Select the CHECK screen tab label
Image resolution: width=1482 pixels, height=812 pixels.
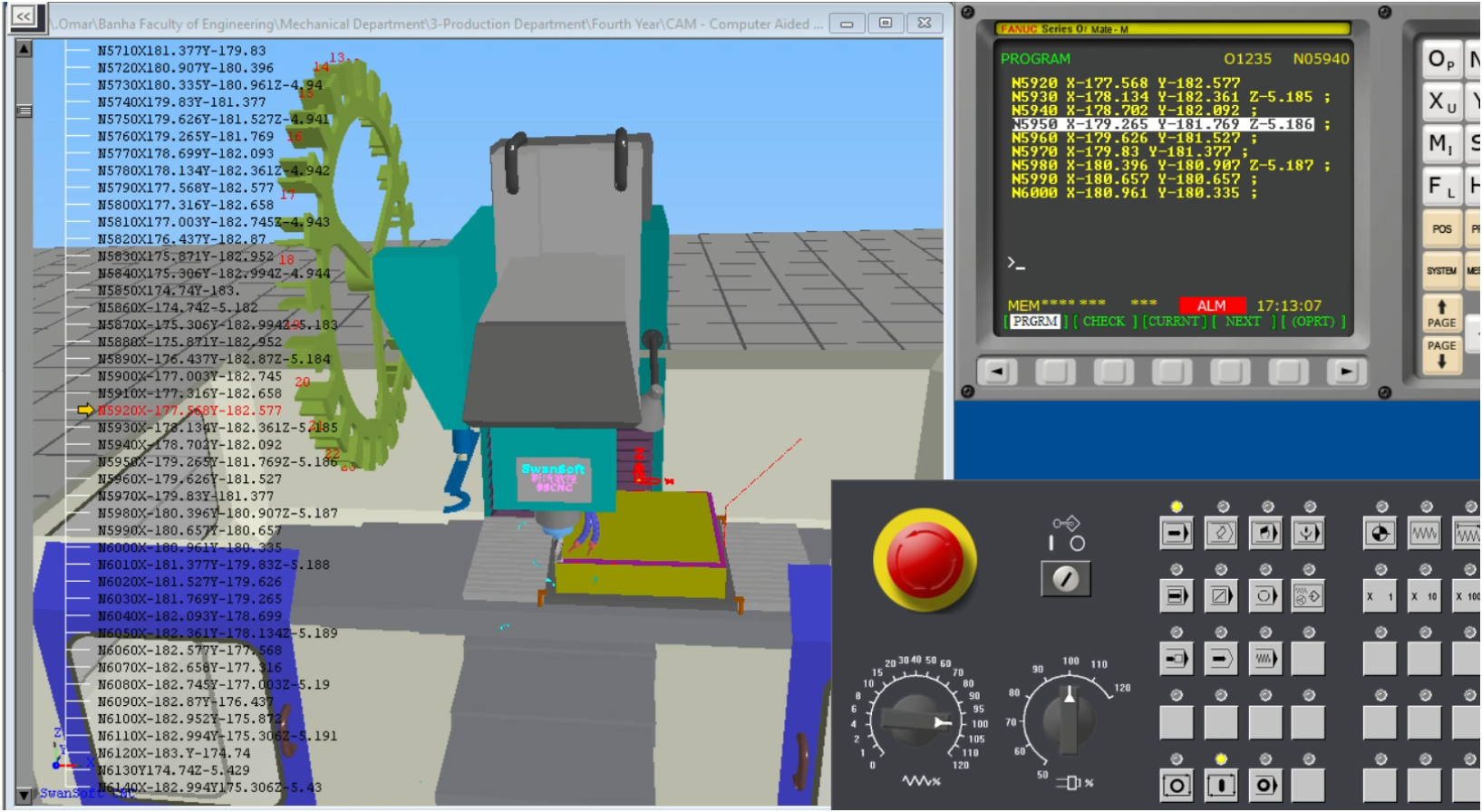1104,321
